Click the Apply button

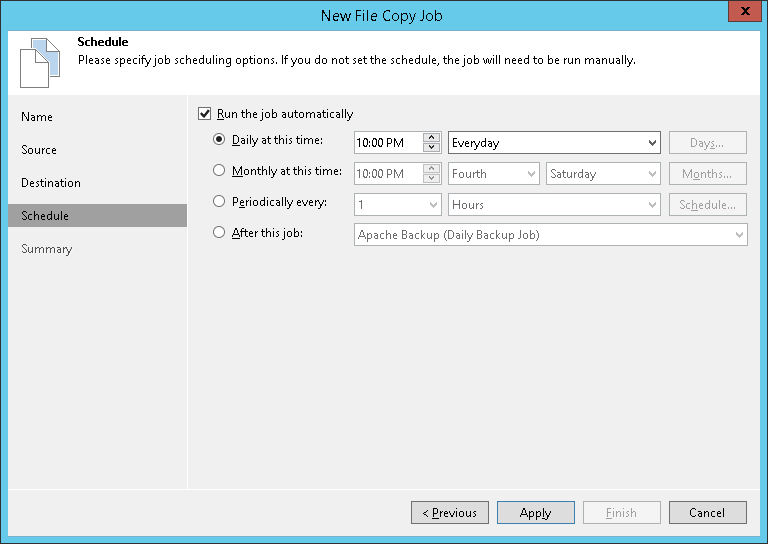tap(535, 513)
